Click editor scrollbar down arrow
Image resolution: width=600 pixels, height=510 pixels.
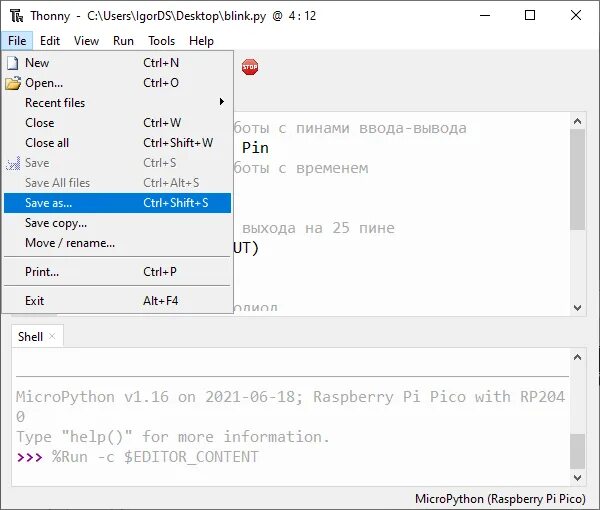pyautogui.click(x=578, y=308)
